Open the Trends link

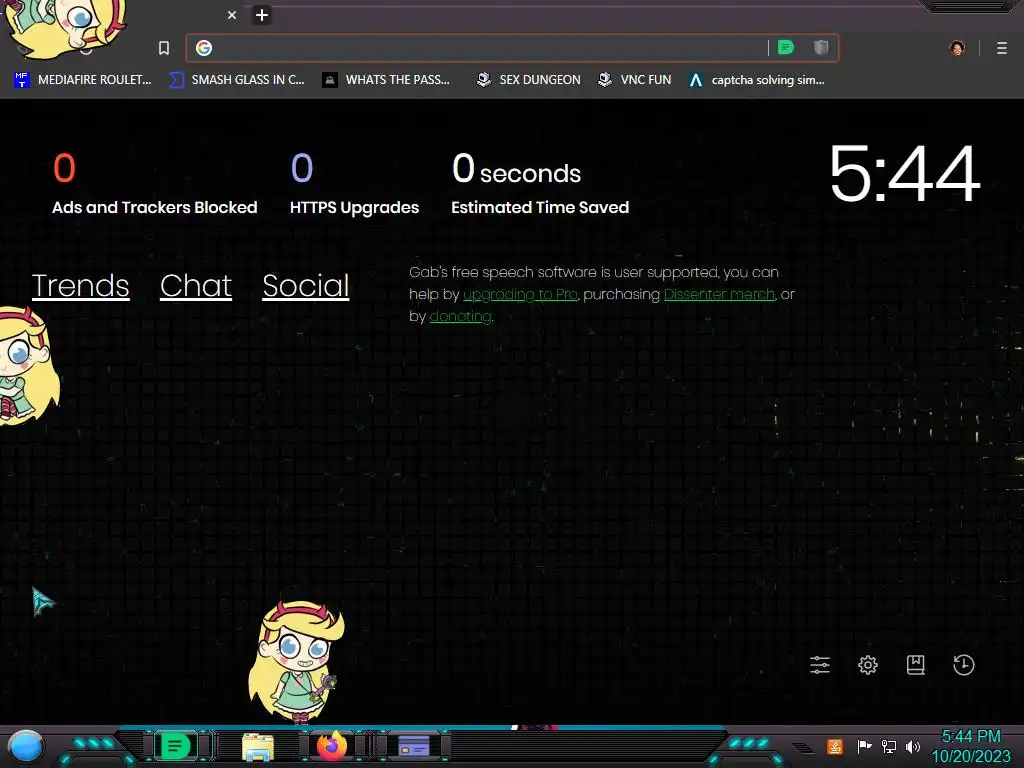80,286
